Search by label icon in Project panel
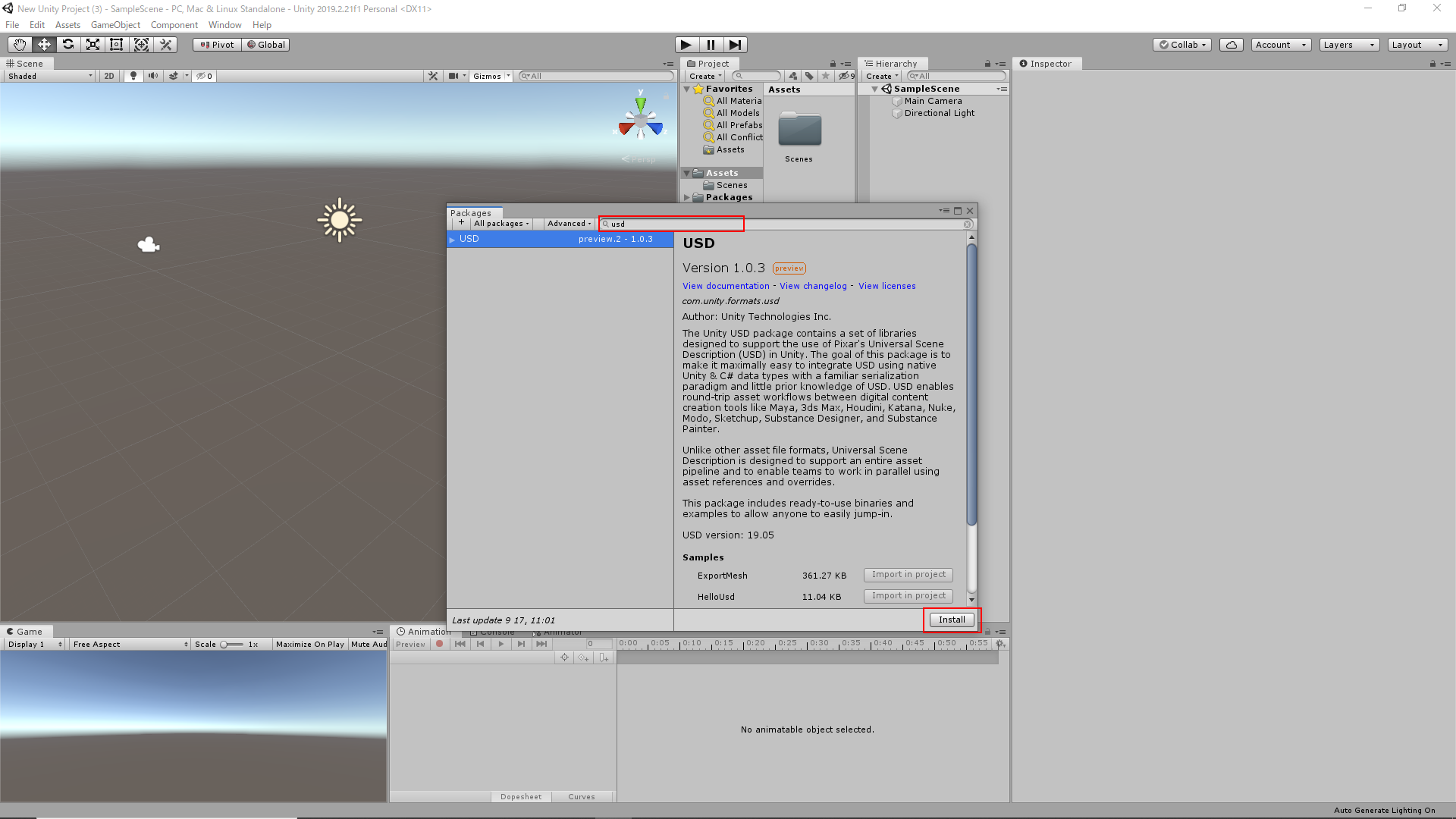The height and width of the screenshot is (819, 1456). pyautogui.click(x=809, y=76)
